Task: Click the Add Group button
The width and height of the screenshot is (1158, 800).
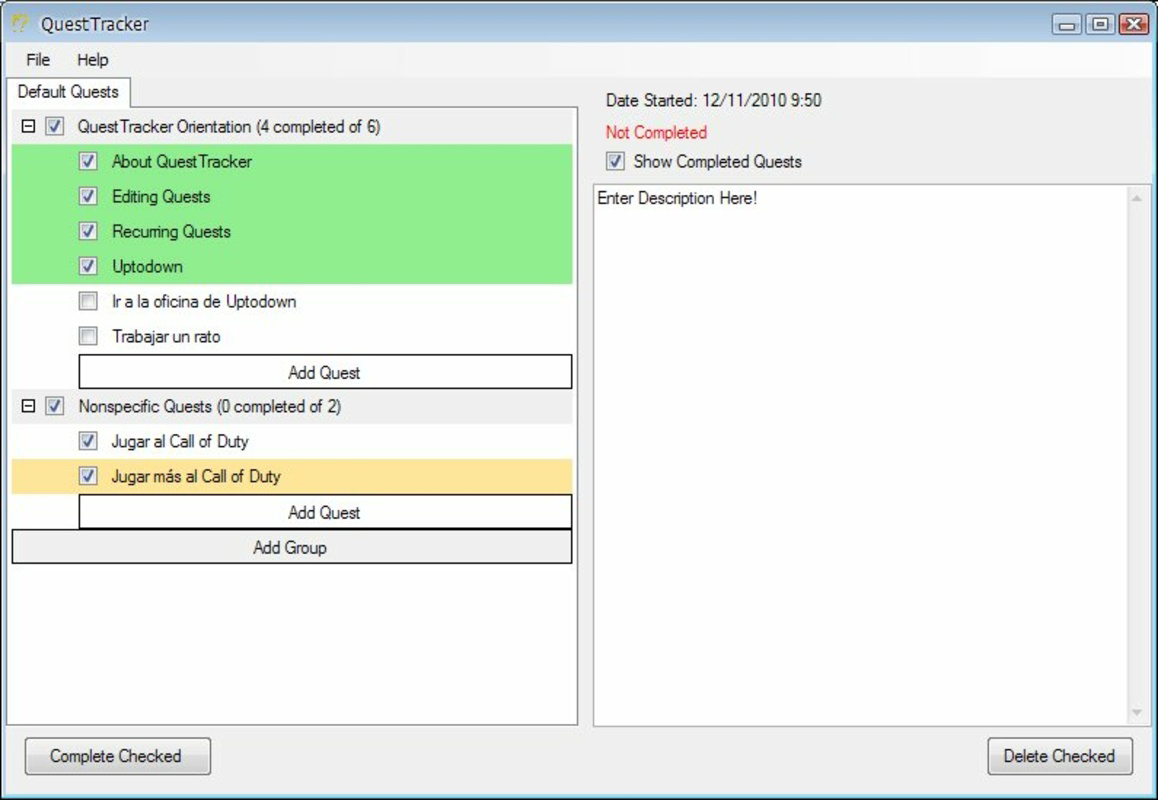Action: pyautogui.click(x=292, y=547)
